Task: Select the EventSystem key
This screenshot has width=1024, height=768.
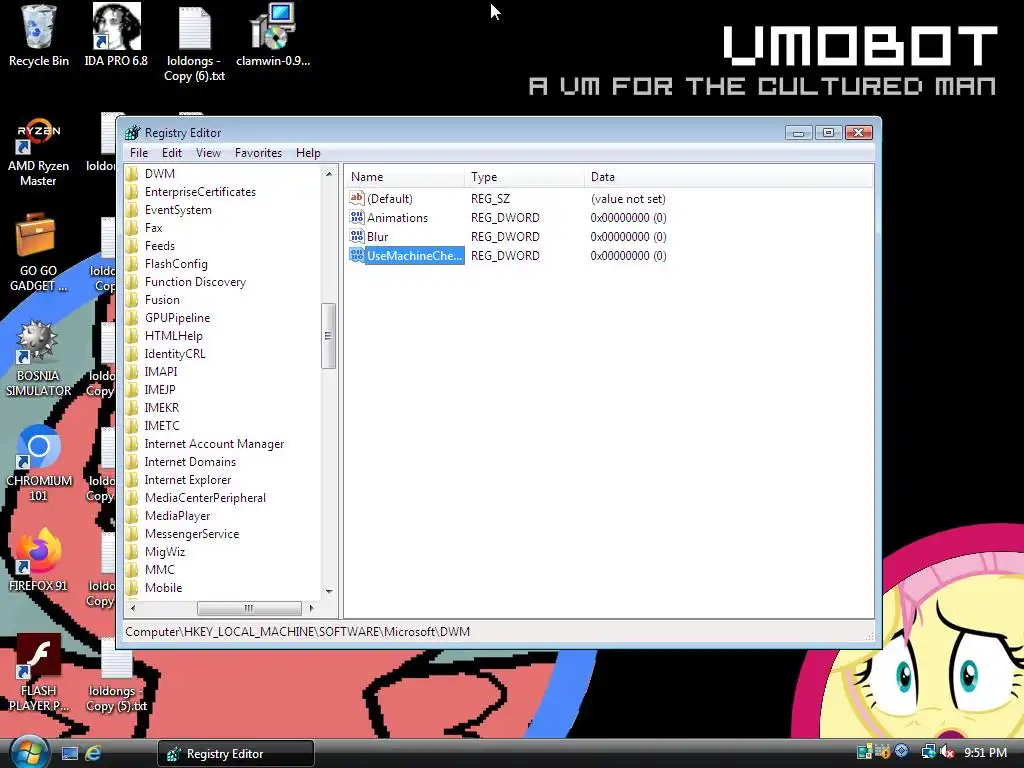Action: click(178, 210)
